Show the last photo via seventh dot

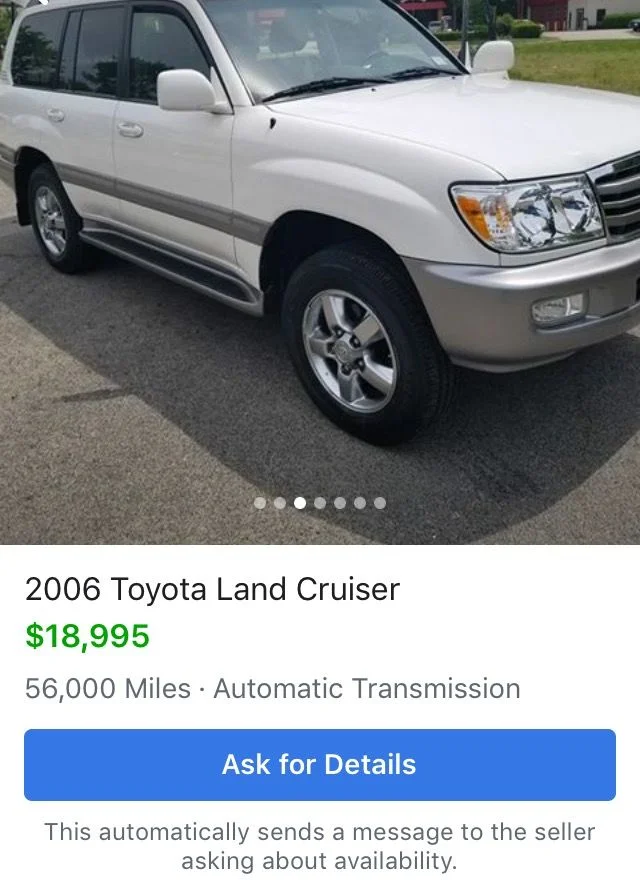tap(380, 503)
